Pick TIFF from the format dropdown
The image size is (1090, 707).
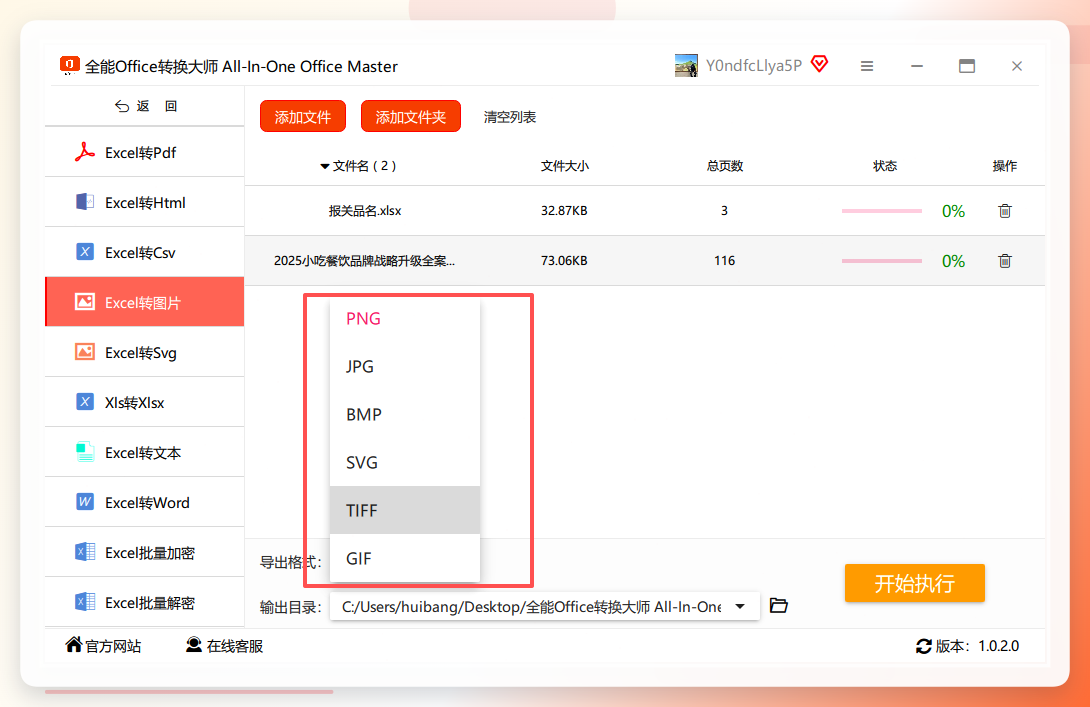(x=405, y=510)
